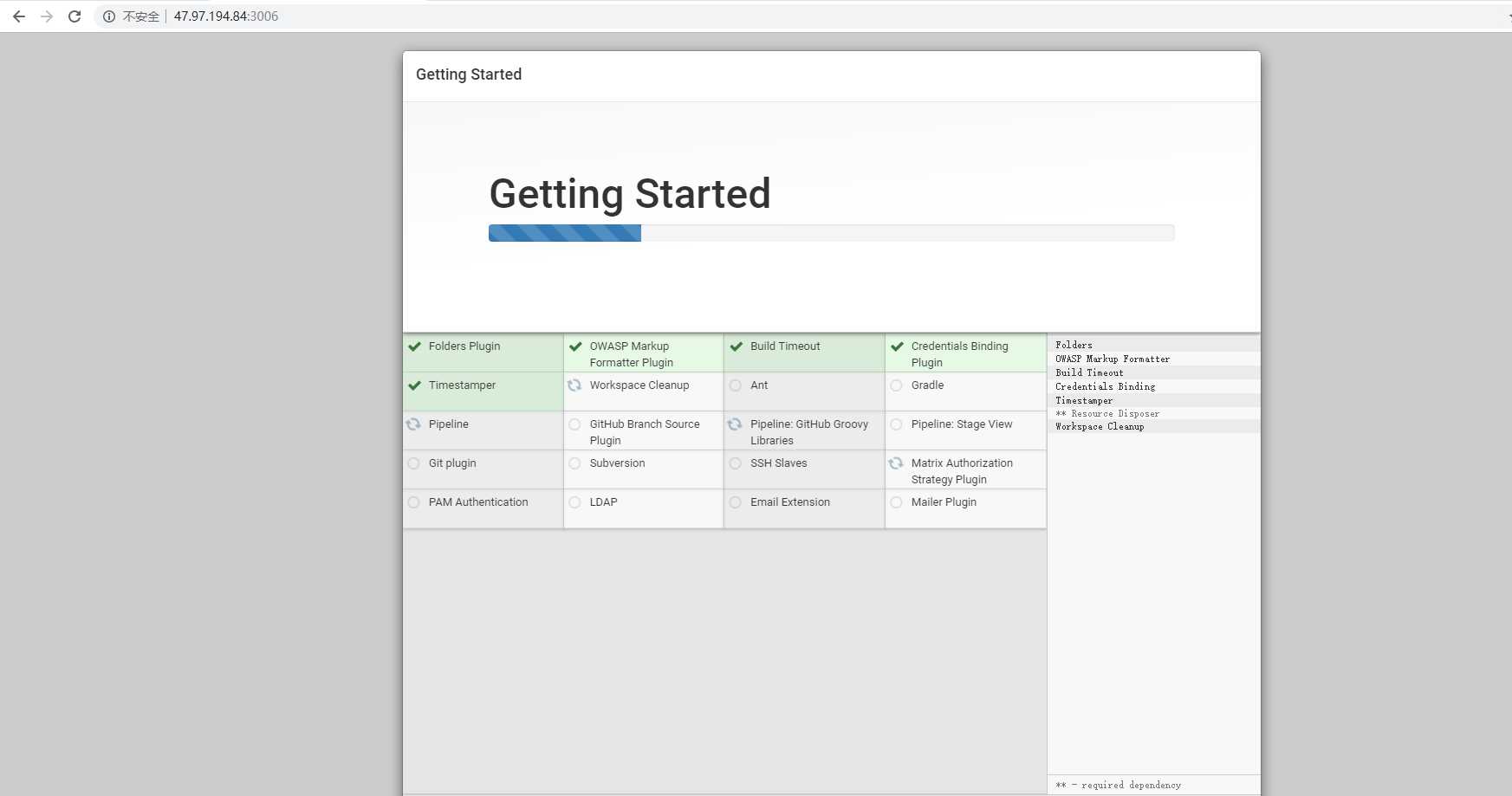Click the spinning icon beside Workspace Cleanup

tap(574, 385)
